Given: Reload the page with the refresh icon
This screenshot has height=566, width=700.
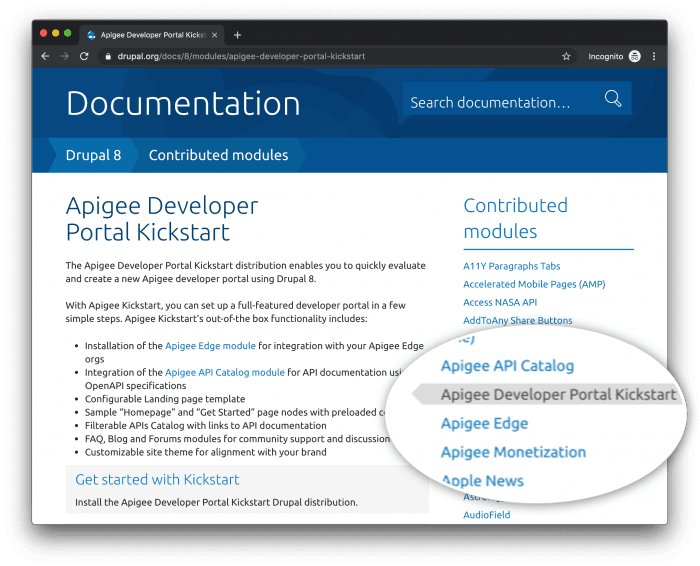Looking at the screenshot, I should [84, 56].
